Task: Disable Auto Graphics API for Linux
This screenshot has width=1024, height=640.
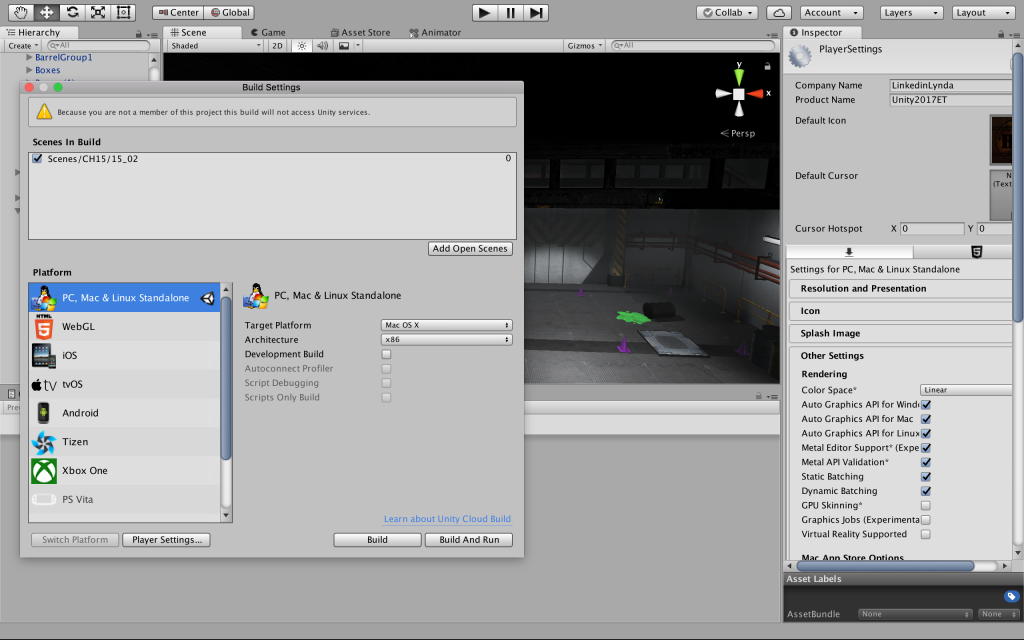Action: coord(925,434)
